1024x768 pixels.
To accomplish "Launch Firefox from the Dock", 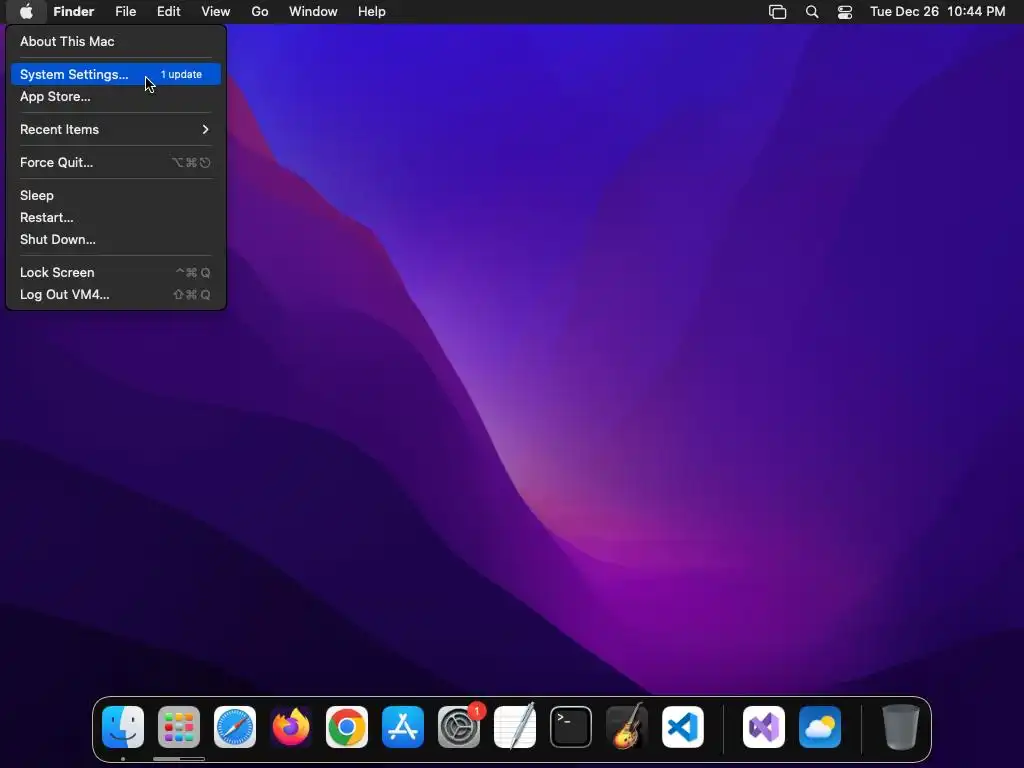I will click(x=291, y=727).
